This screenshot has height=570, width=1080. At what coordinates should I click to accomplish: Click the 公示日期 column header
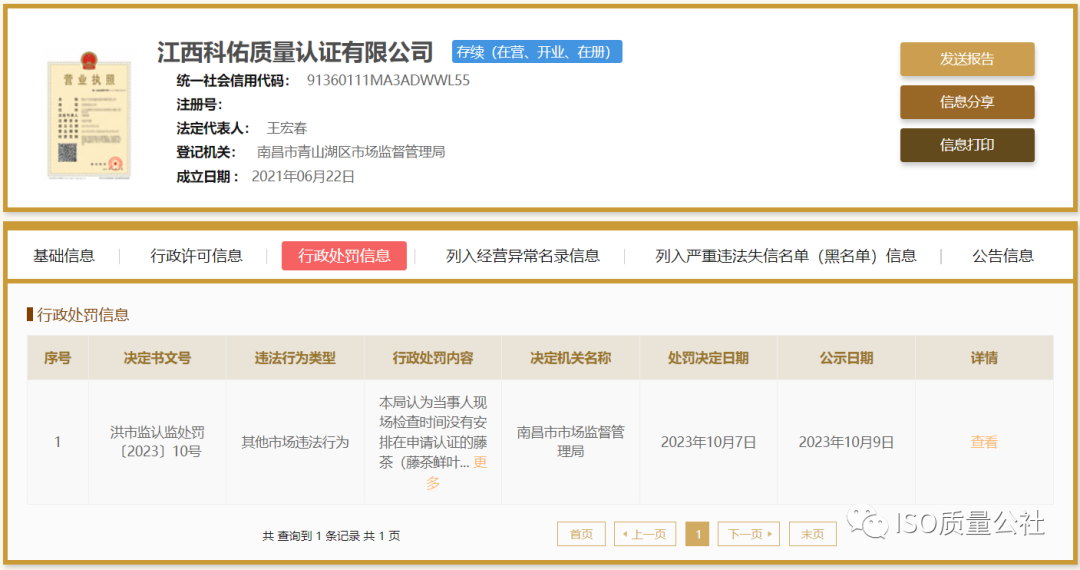(x=846, y=358)
